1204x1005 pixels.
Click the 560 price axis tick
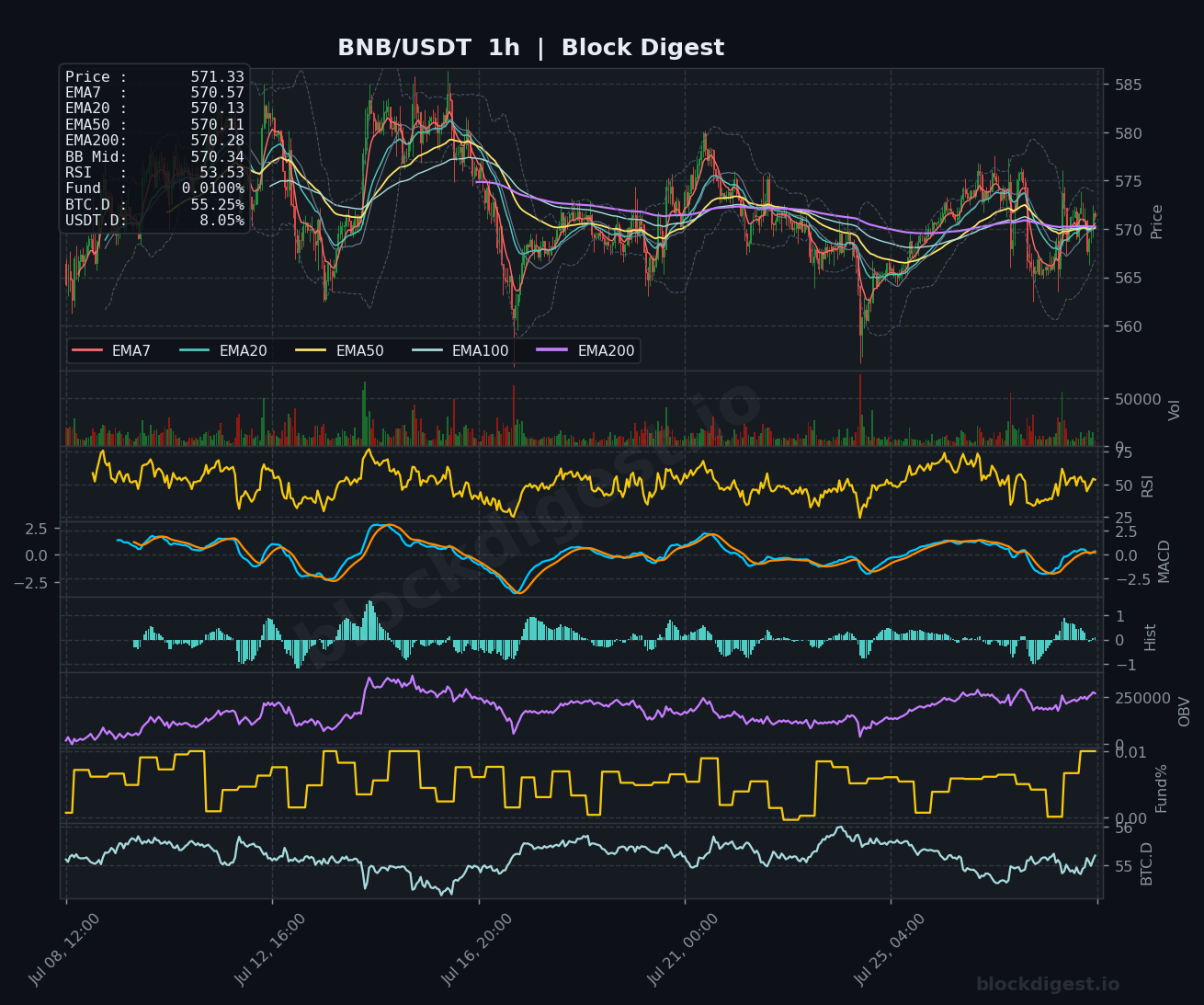tap(1128, 327)
